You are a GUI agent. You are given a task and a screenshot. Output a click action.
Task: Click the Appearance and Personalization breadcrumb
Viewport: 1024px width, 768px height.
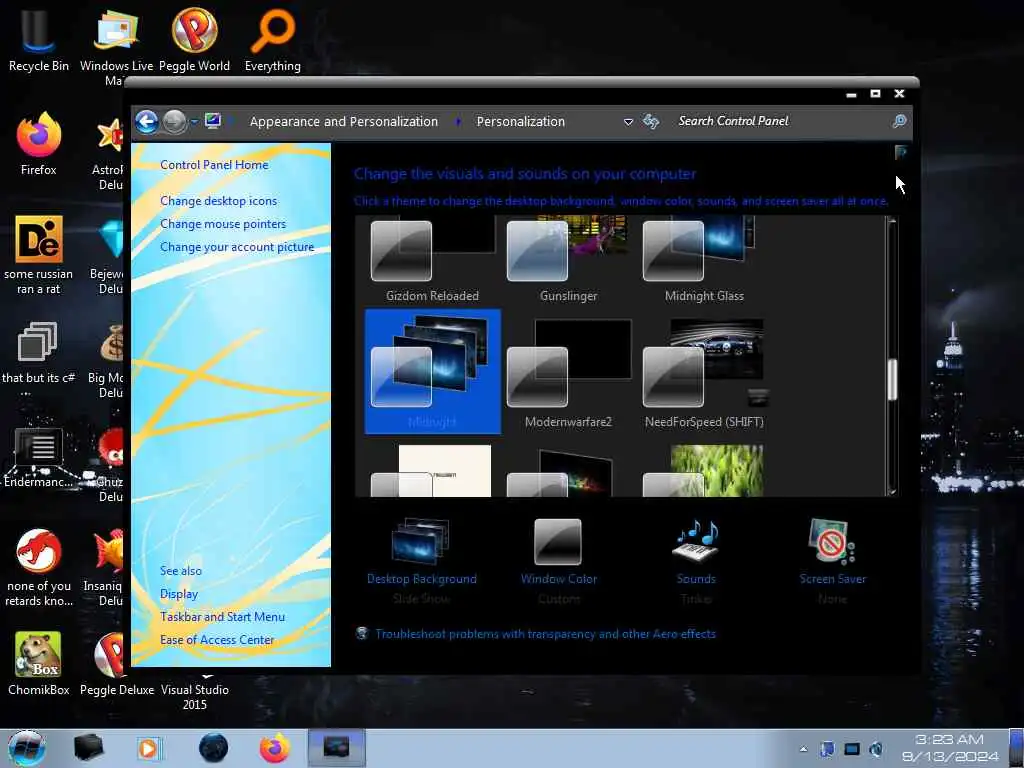tap(344, 121)
